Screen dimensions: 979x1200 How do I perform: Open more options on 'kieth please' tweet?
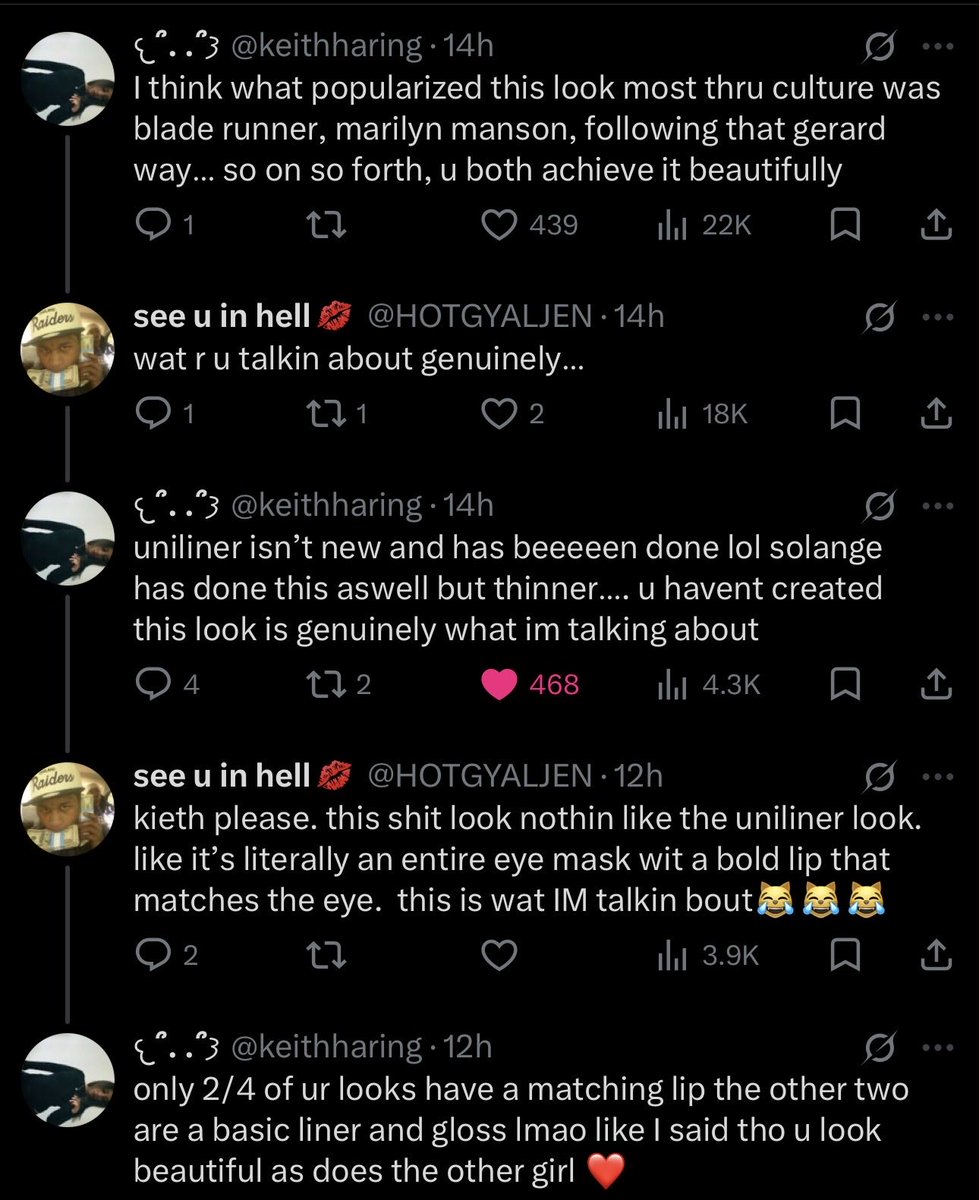click(x=935, y=776)
